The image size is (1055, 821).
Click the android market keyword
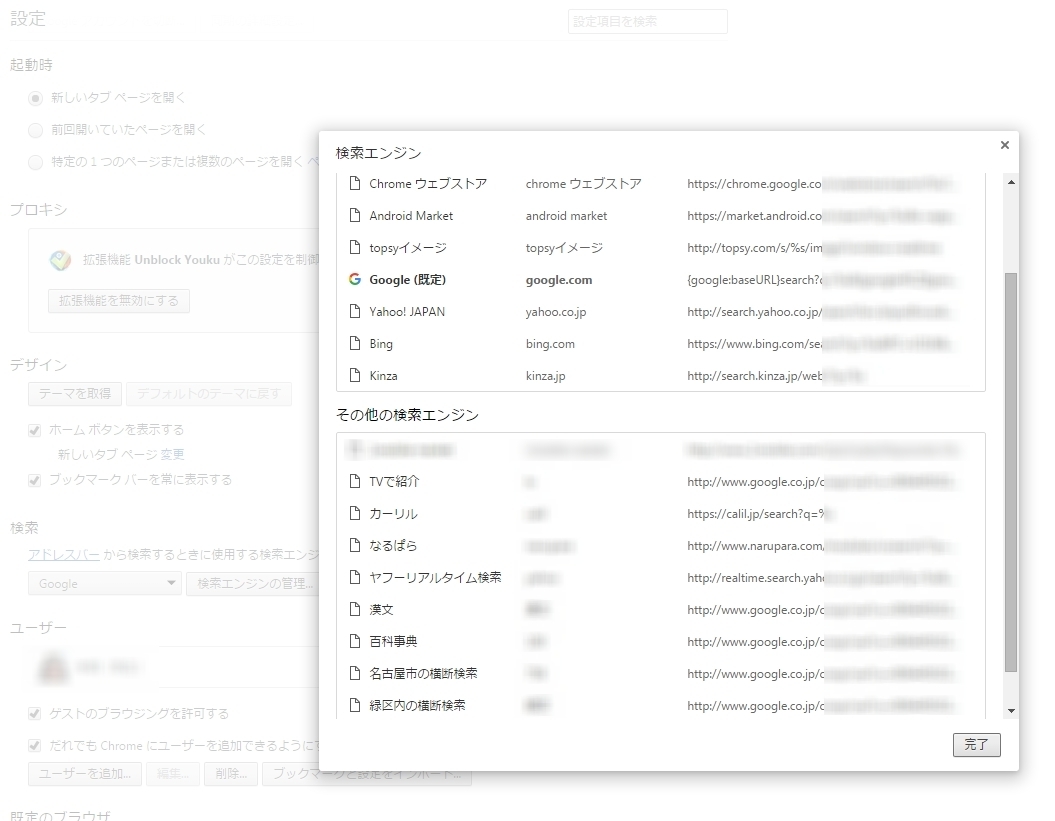[567, 216]
